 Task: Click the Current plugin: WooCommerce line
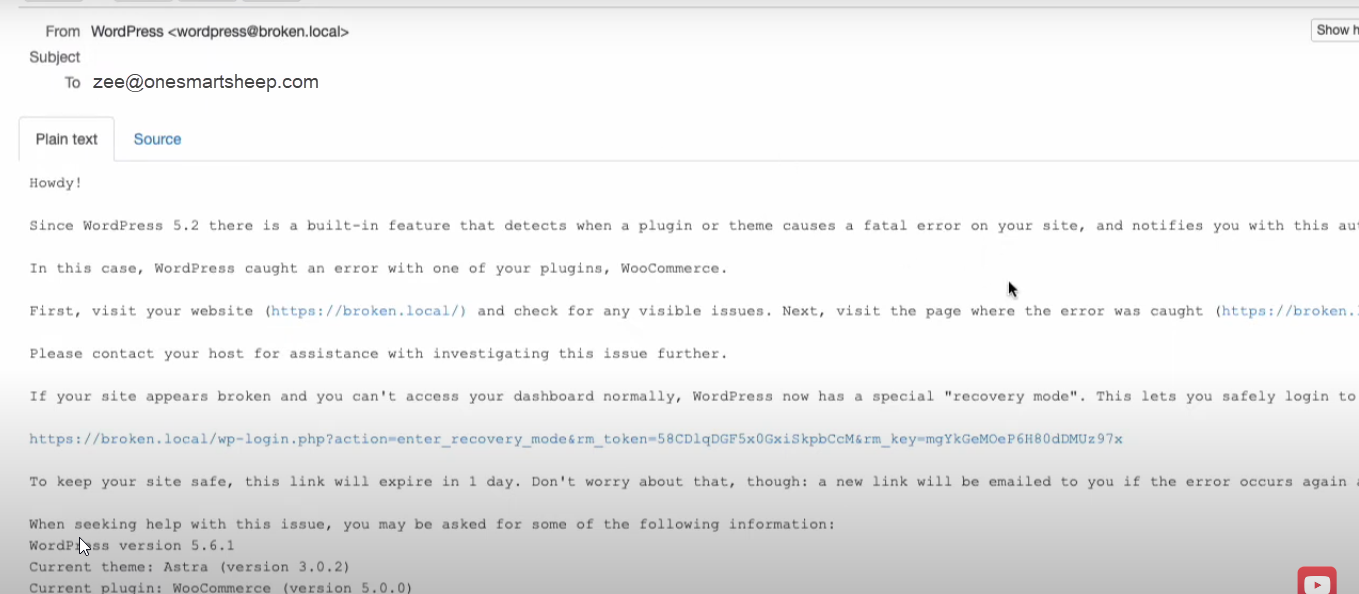click(220, 587)
